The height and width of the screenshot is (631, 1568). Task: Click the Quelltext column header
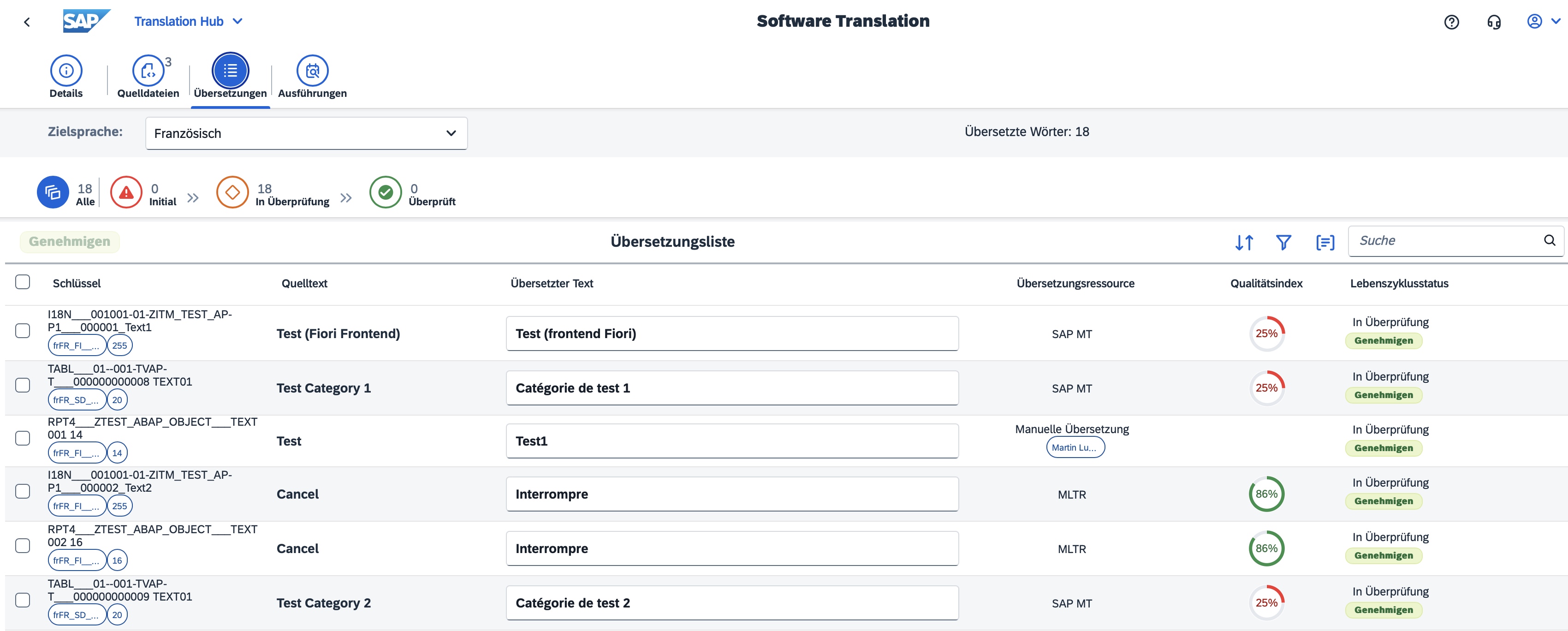[304, 283]
